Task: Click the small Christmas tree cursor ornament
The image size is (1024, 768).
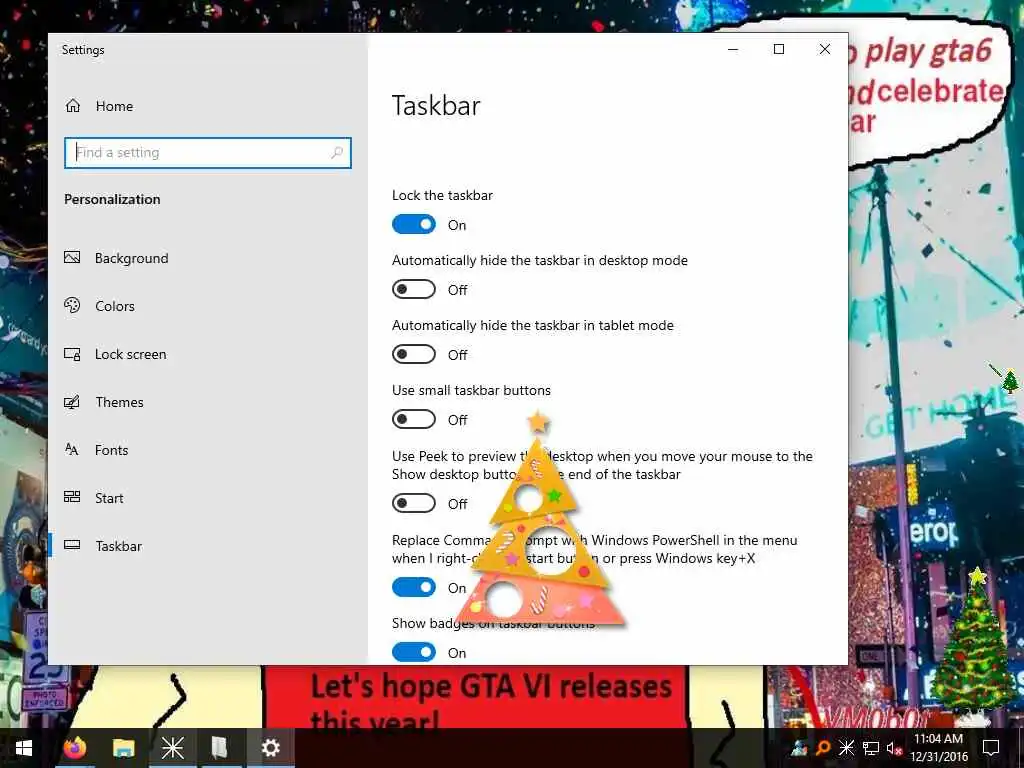Action: (x=1010, y=381)
